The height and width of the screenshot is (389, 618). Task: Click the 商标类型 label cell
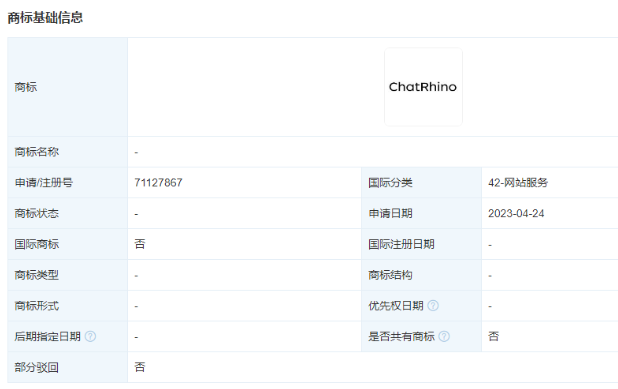(67, 275)
